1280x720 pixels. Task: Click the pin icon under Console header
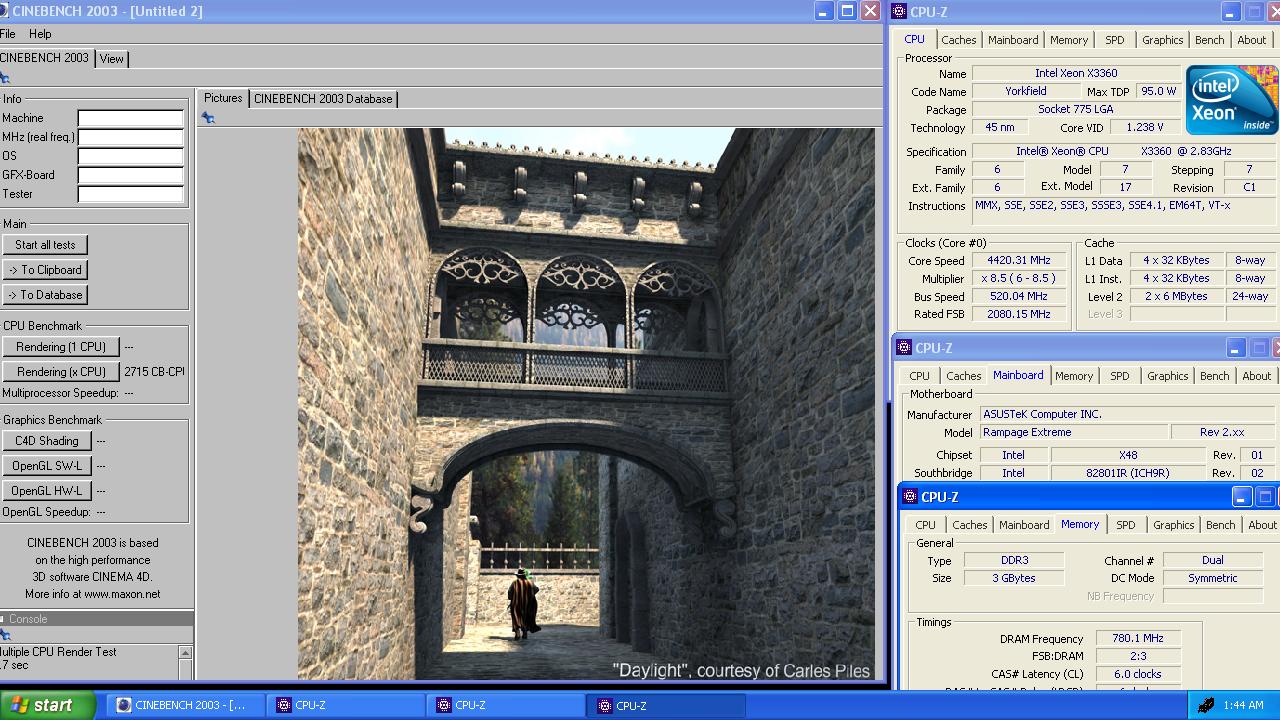[x=4, y=635]
